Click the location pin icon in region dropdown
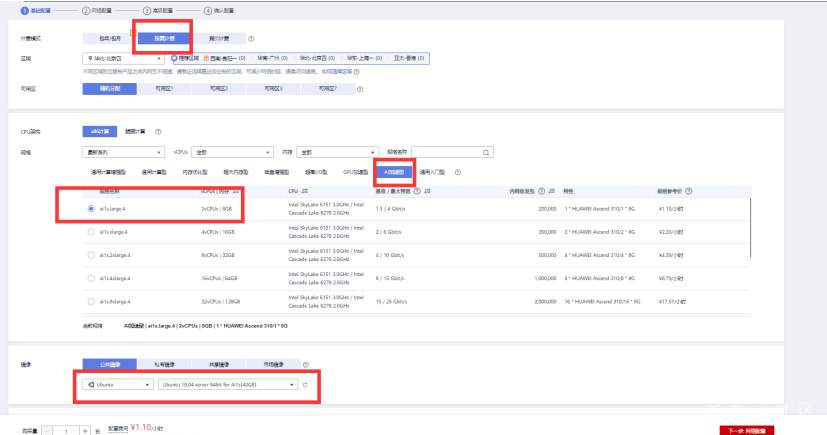 (90, 59)
